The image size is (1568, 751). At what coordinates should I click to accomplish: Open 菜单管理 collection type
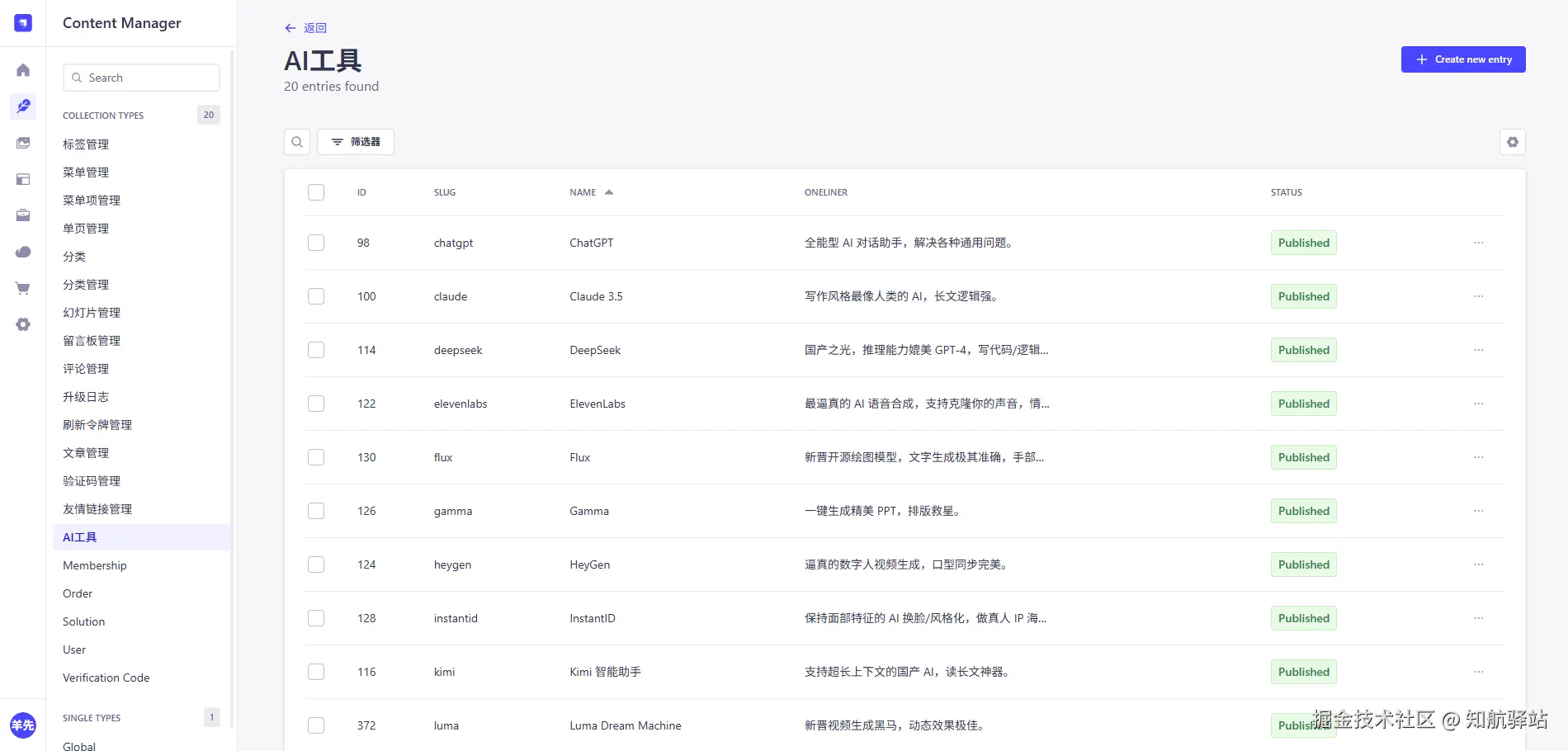click(86, 172)
